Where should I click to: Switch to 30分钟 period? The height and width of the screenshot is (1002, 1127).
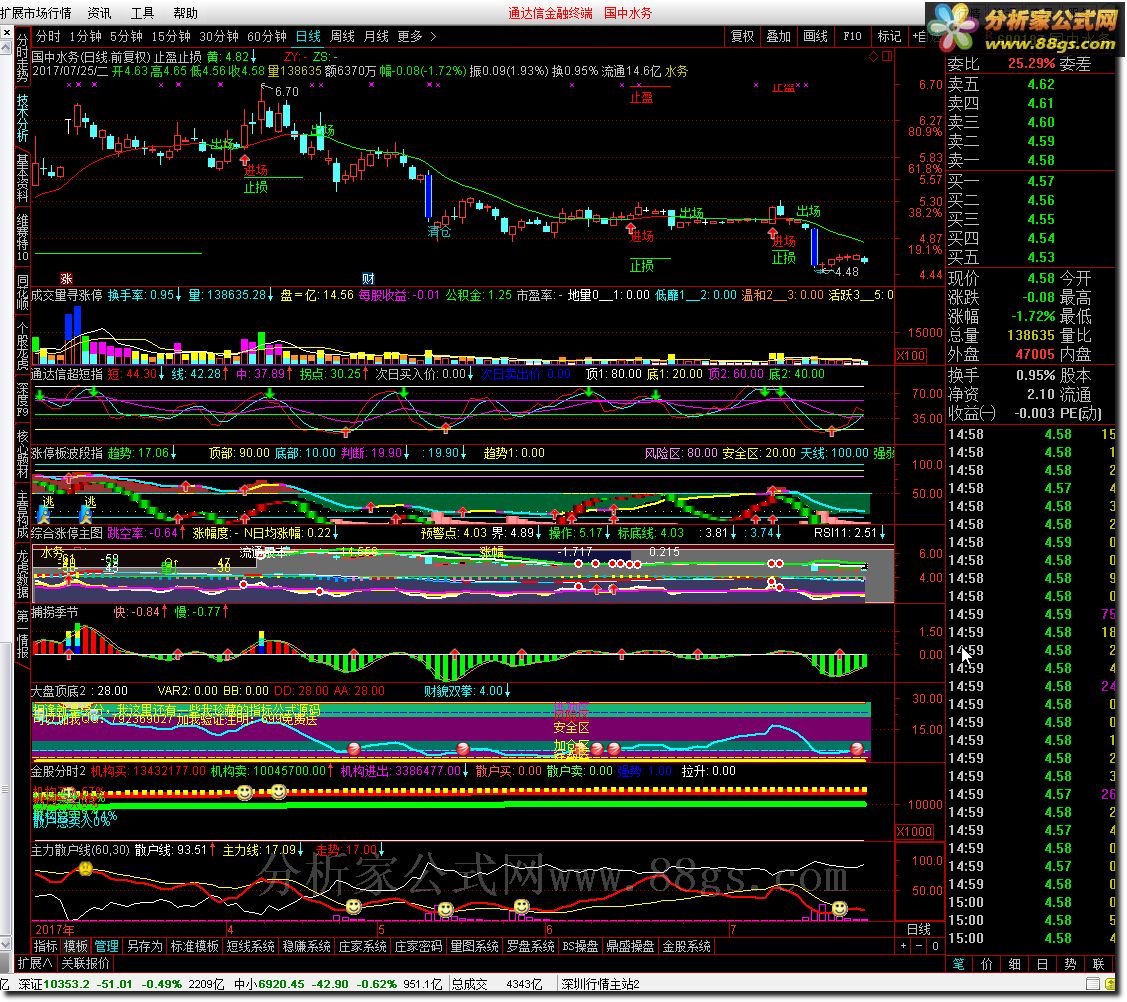[219, 36]
